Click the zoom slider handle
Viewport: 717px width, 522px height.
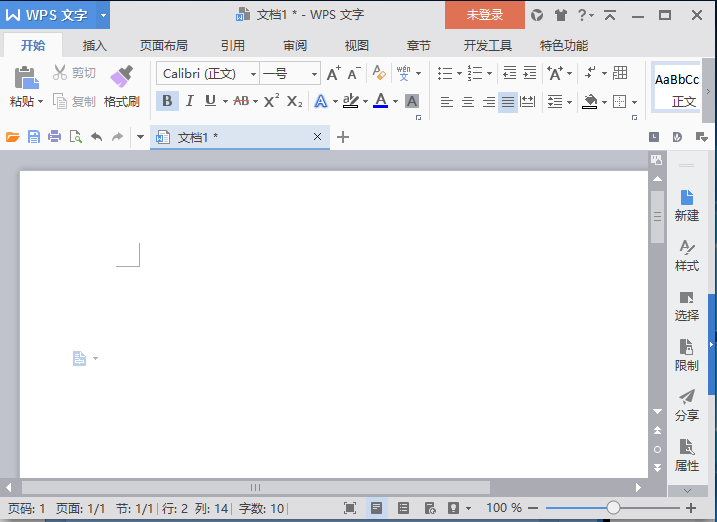coord(613,507)
